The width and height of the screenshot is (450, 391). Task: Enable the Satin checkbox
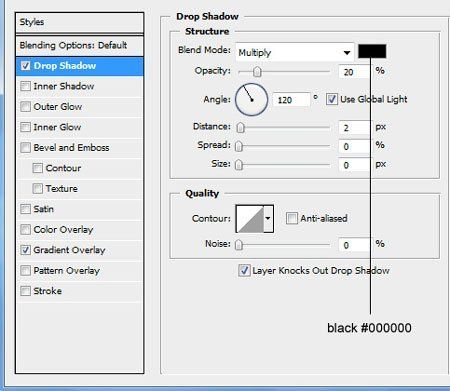[x=26, y=209]
